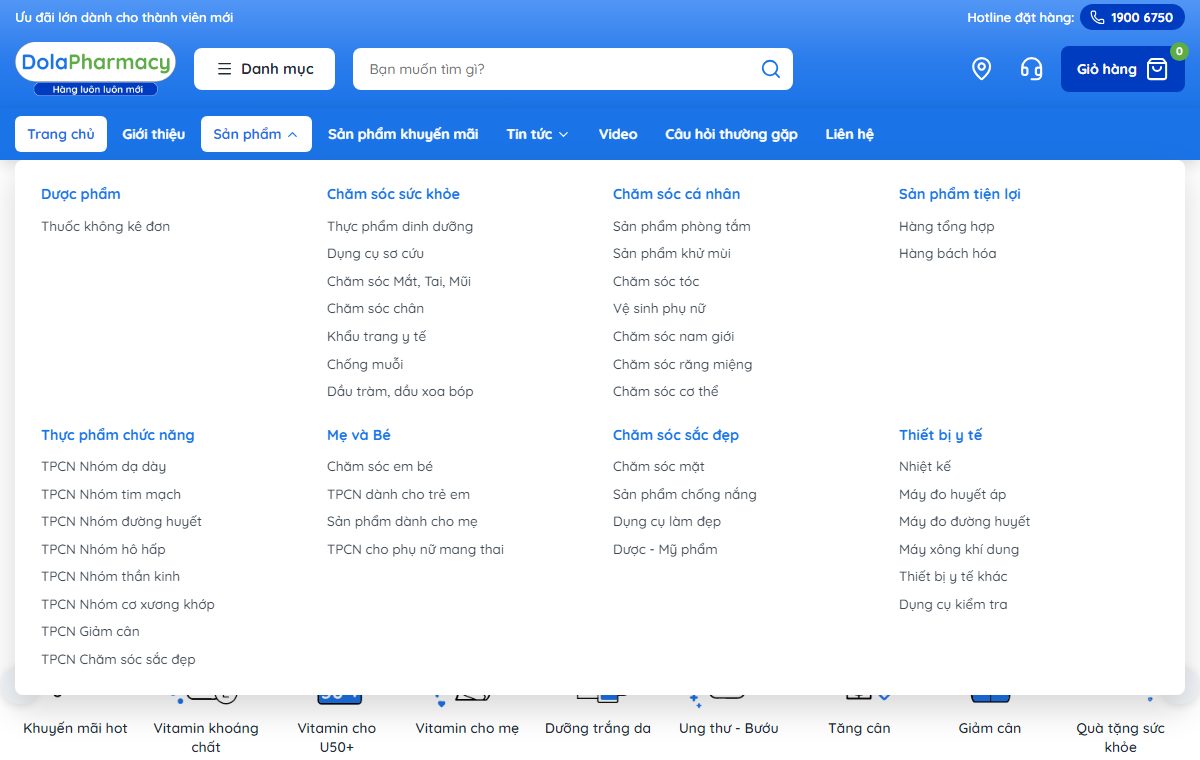Select Hàng bách hóa
The width and height of the screenshot is (1200, 760).
coord(948,253)
